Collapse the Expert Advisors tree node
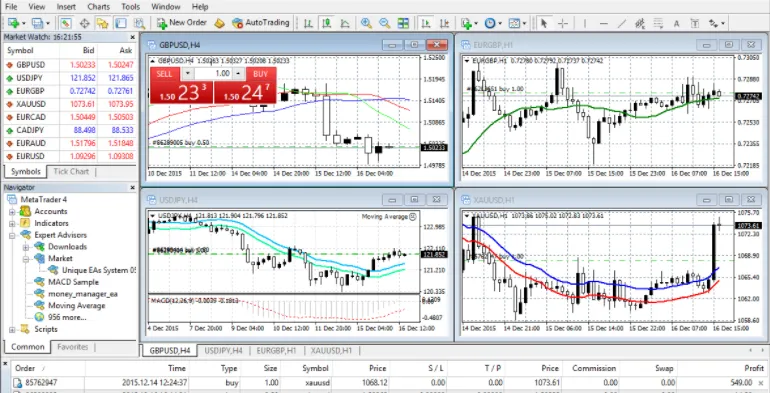The width and height of the screenshot is (770, 393). [12, 235]
